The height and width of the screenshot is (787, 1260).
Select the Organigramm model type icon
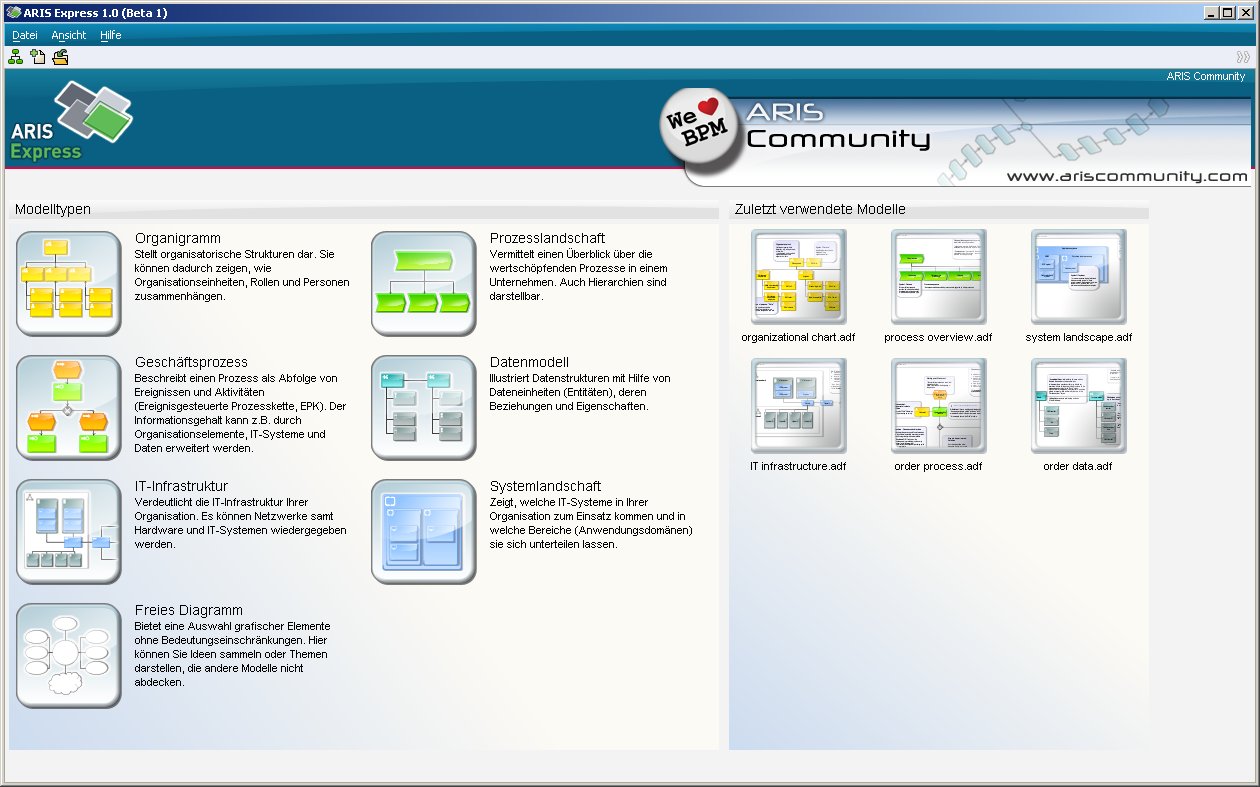pos(69,284)
